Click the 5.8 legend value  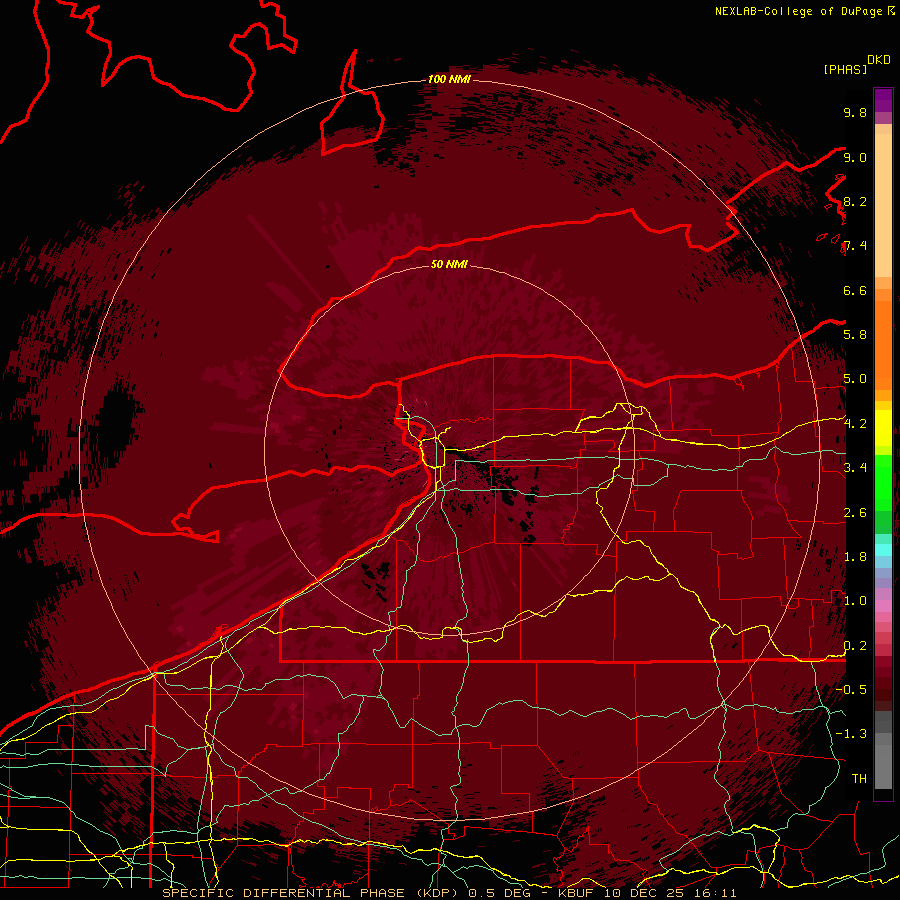coord(855,334)
